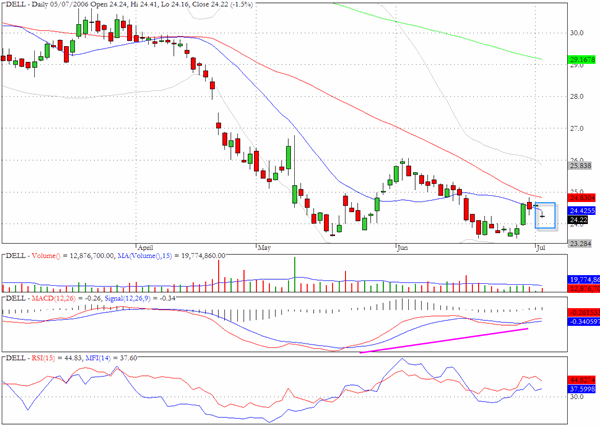Click the DELL Daily 05/07/2006 chart title
The height and width of the screenshot is (426, 600).
point(129,5)
